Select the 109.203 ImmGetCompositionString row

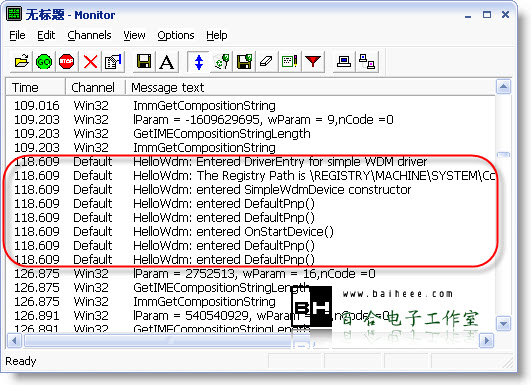(x=251, y=147)
